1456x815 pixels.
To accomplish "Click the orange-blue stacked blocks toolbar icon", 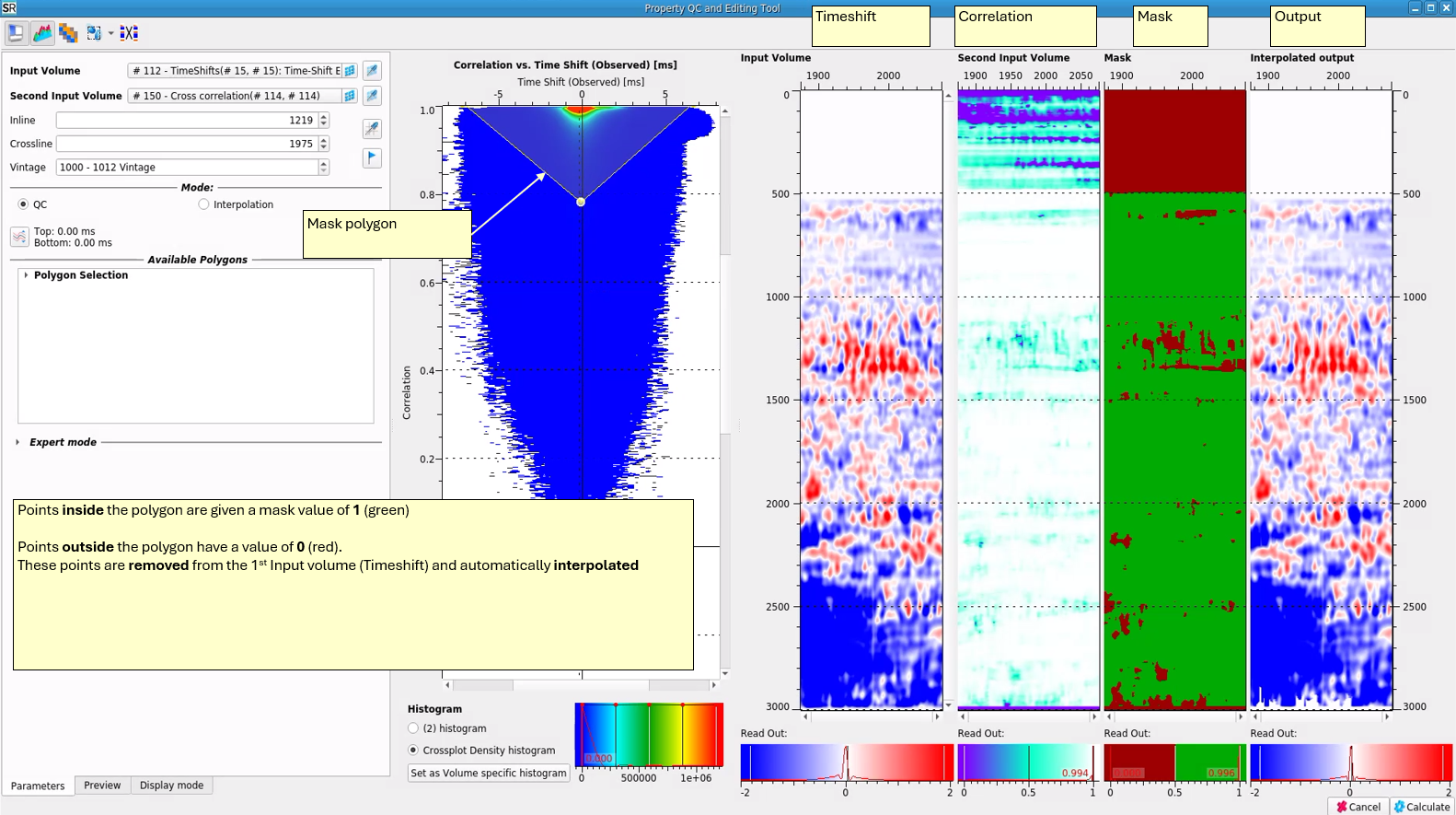I will (x=68, y=33).
